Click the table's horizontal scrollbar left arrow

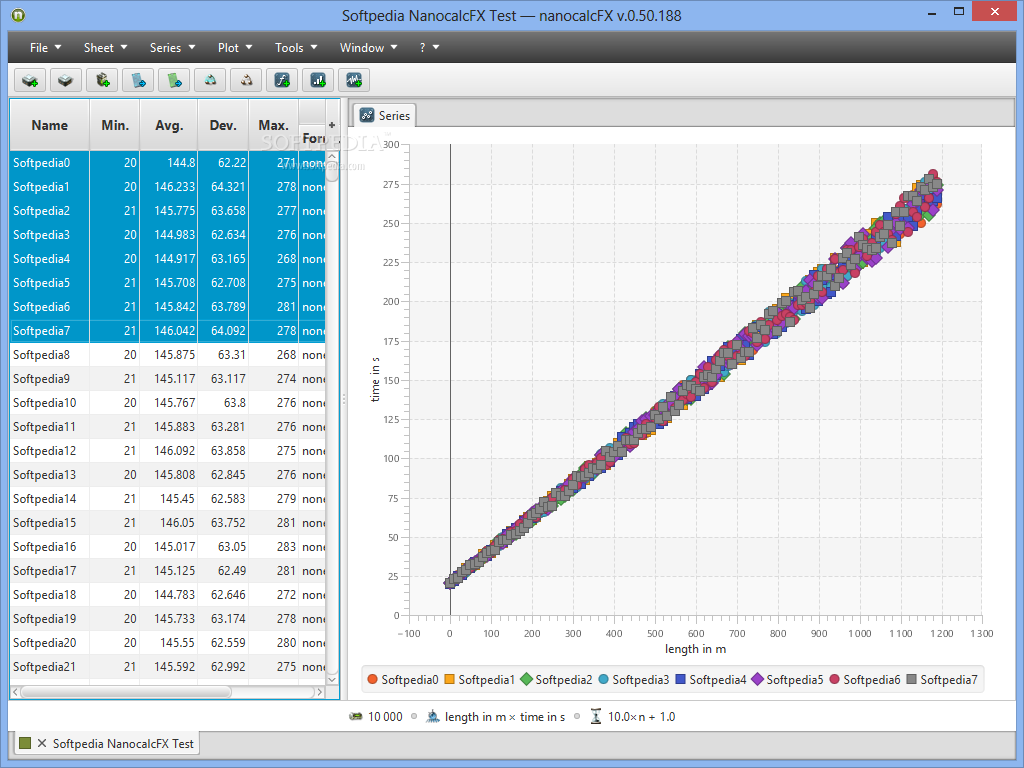[16, 692]
